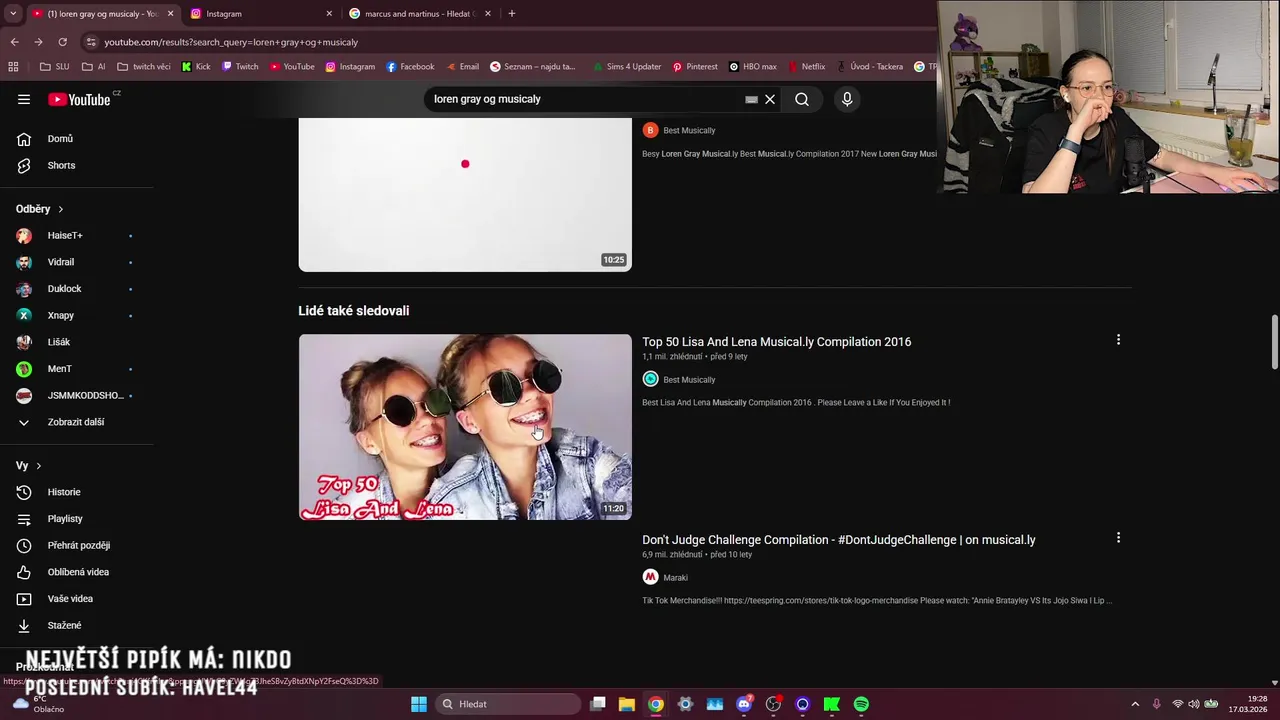Viewport: 1280px width, 720px height.
Task: Switch to marcus and martinus tab
Action: 418,14
